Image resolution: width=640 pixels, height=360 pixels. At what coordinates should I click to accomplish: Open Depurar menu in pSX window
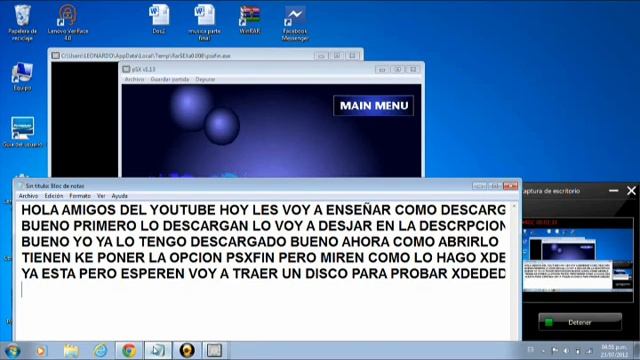click(x=205, y=79)
